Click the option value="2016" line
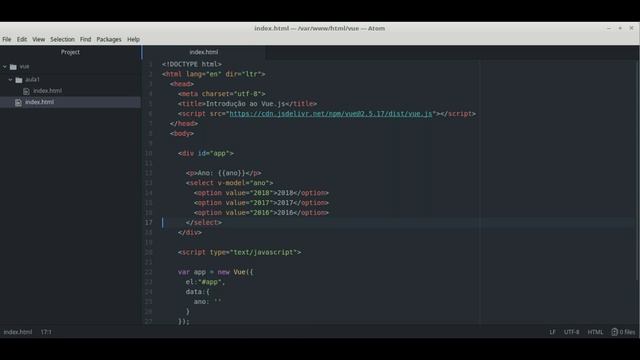The width and height of the screenshot is (640, 360). (x=261, y=213)
